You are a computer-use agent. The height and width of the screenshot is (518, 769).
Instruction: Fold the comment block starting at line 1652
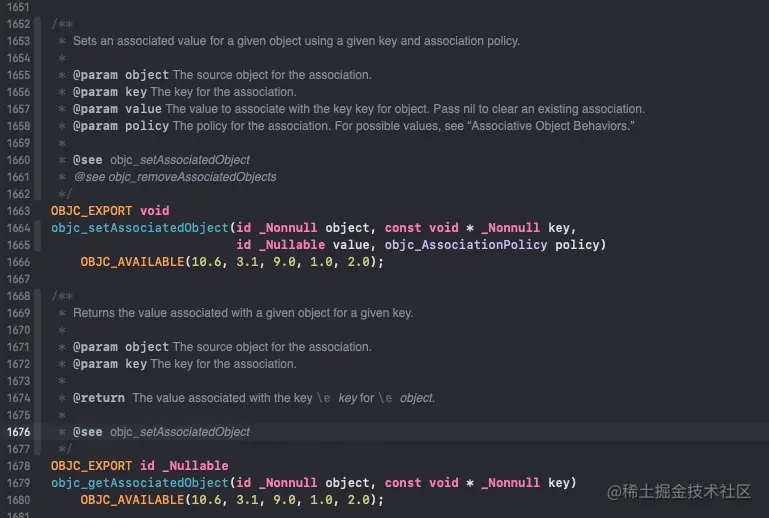[x=38, y=24]
